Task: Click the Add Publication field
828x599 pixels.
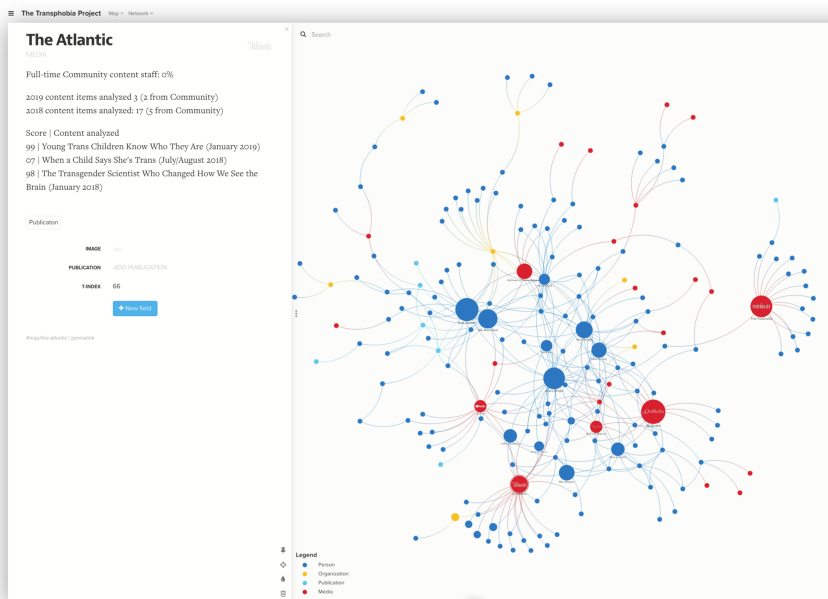Action: coord(139,267)
